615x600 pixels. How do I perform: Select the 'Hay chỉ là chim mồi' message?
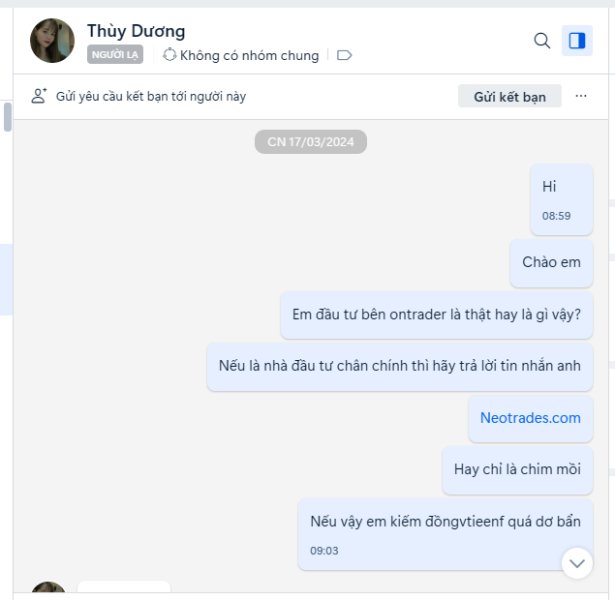click(x=517, y=469)
